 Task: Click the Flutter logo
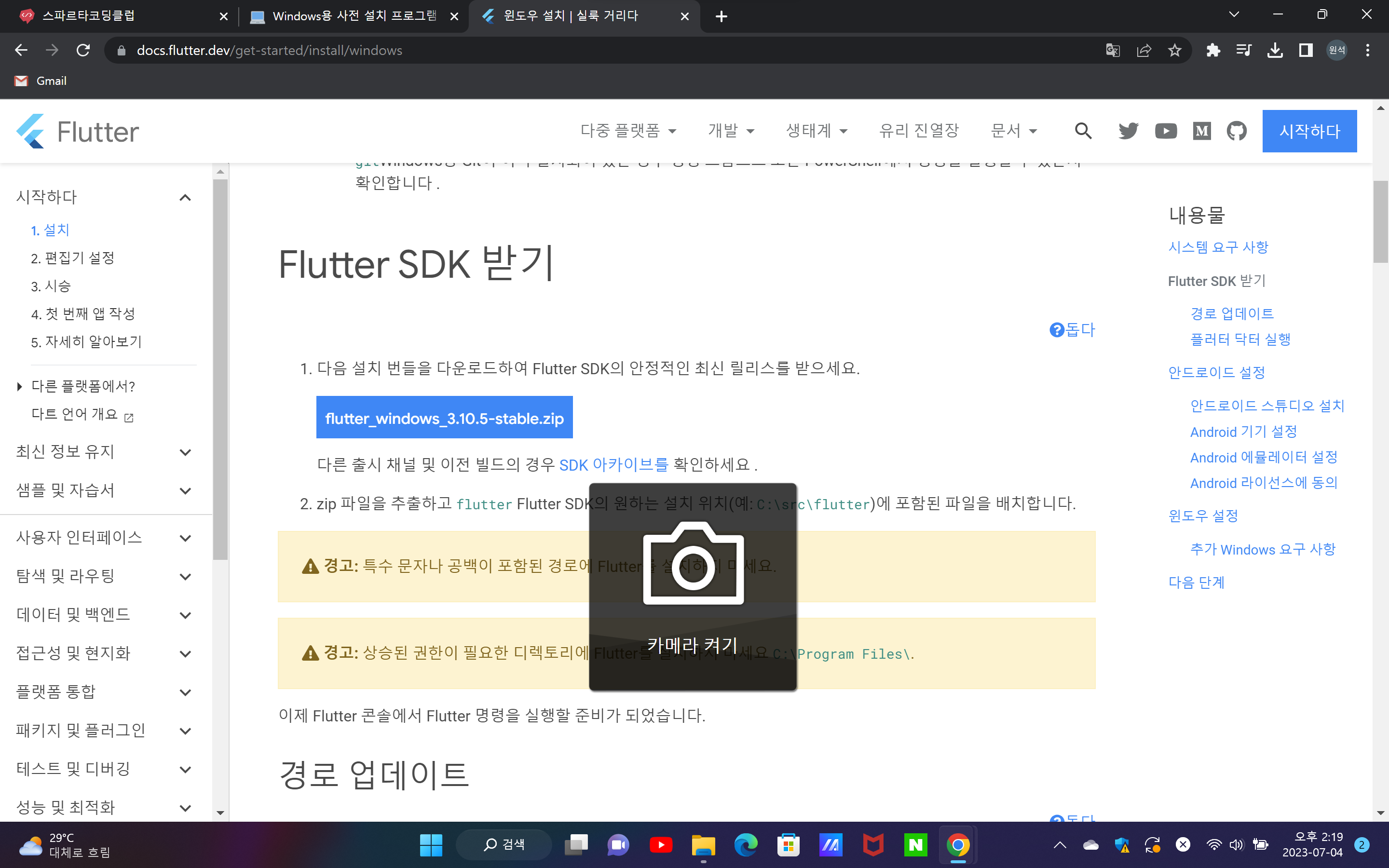point(78,132)
